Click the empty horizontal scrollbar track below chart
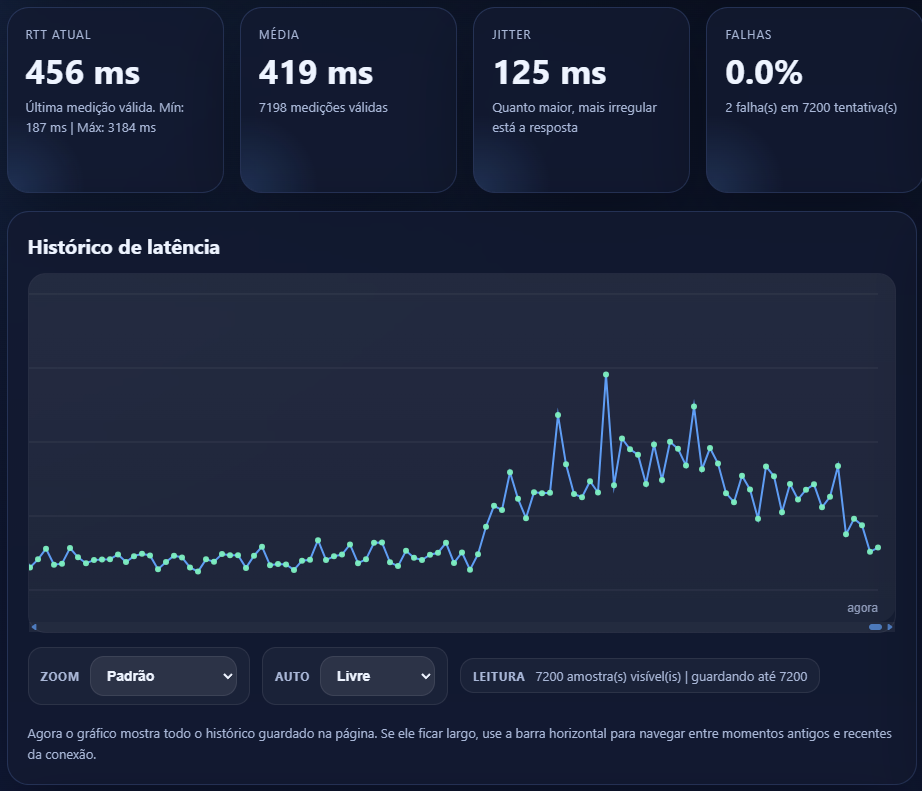This screenshot has height=791, width=922. tap(450, 627)
